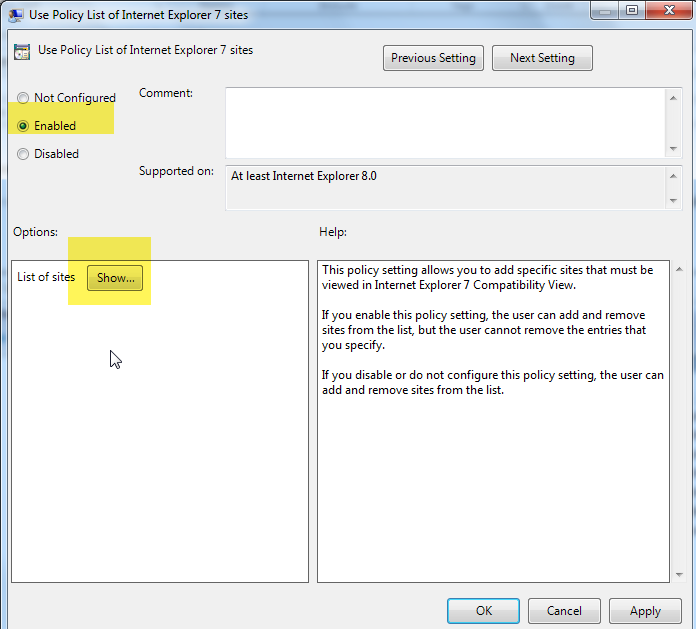Viewport: 696px width, 629px height.
Task: Click Comment box scroll down arrow
Action: pyautogui.click(x=673, y=149)
